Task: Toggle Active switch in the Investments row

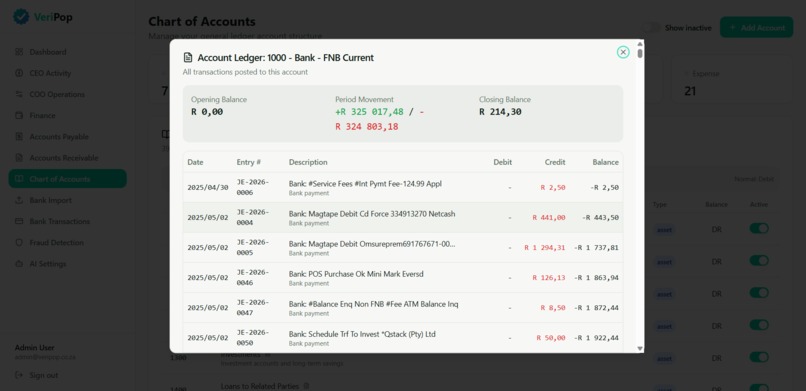Action: coord(759,357)
